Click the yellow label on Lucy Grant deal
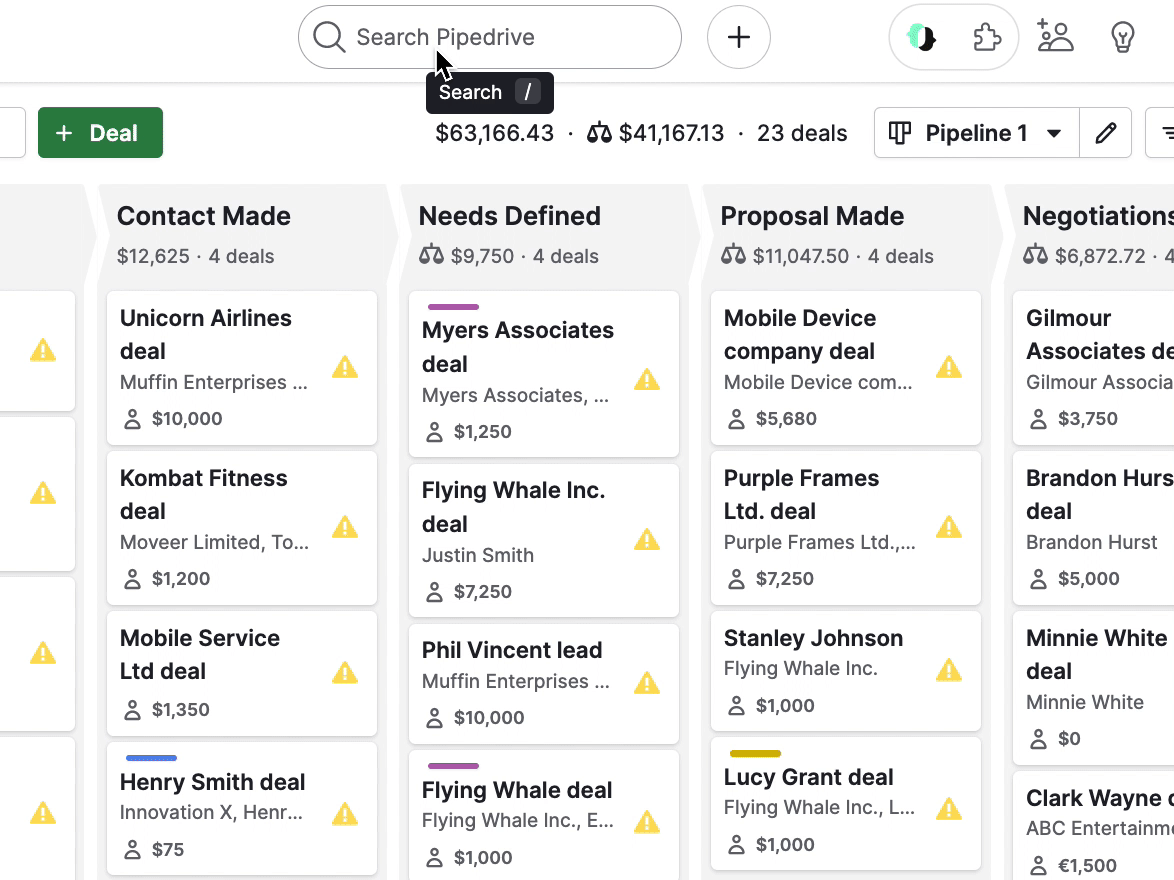This screenshot has width=1174, height=880. [755, 753]
